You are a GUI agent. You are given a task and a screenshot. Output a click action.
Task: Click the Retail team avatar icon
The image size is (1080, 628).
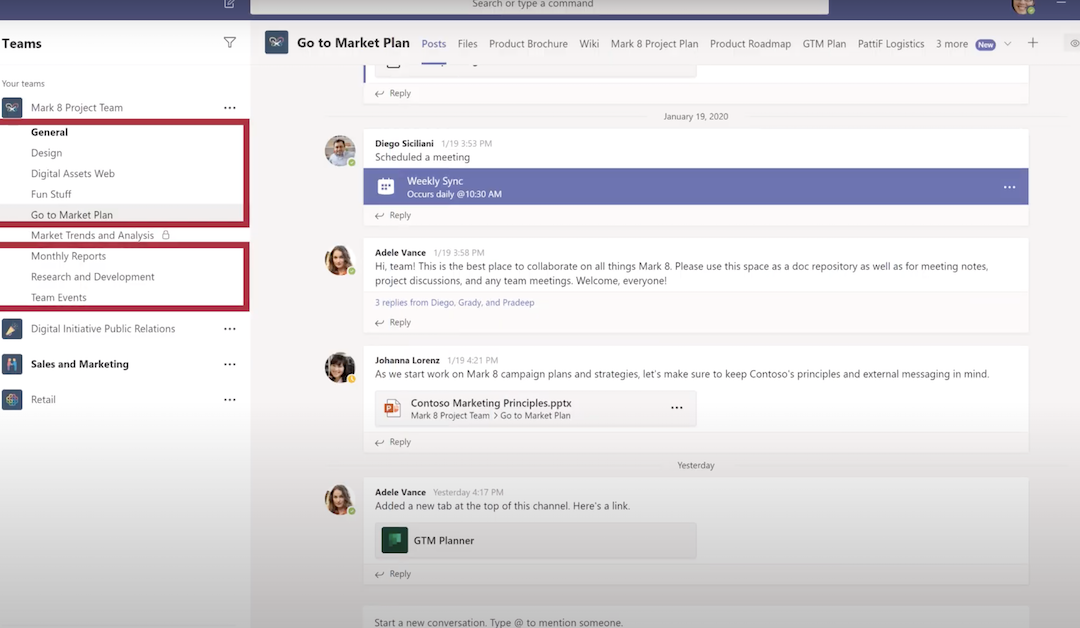click(x=13, y=399)
